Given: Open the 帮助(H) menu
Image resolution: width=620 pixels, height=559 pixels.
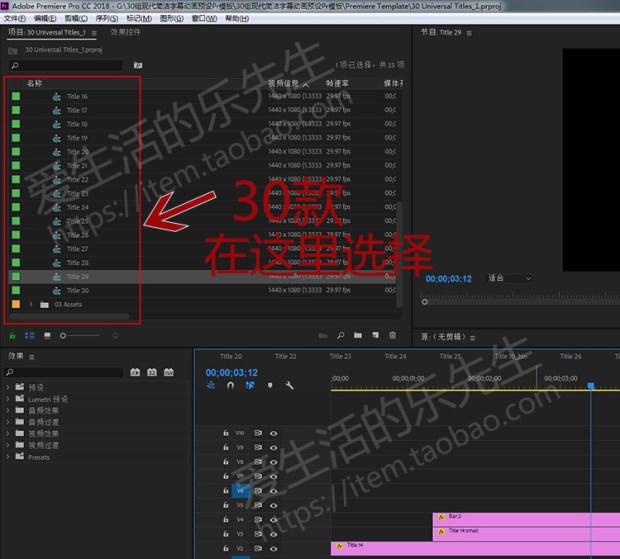Looking at the screenshot, I should pyautogui.click(x=237, y=19).
